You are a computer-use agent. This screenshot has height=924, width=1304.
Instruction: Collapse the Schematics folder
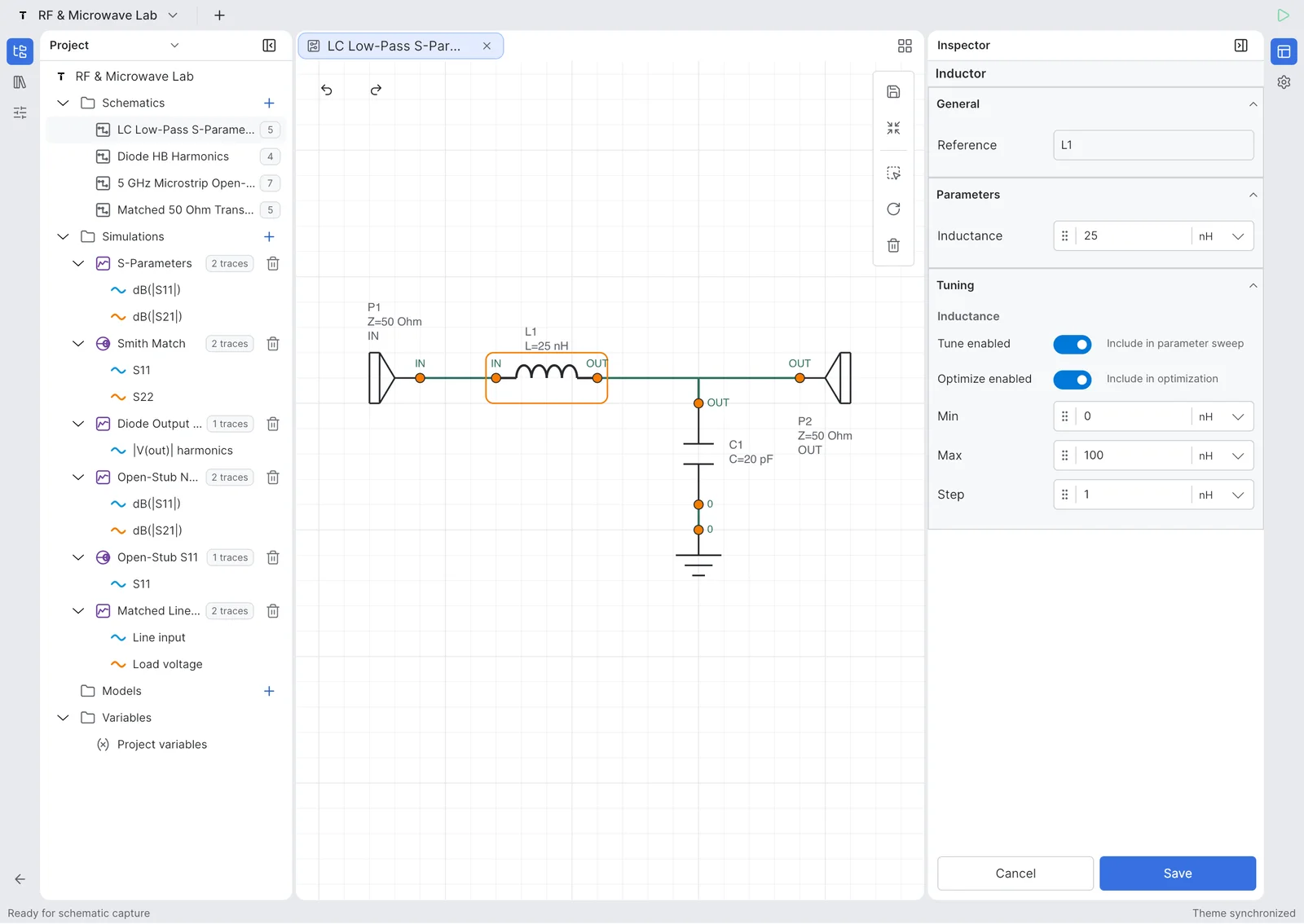(x=63, y=103)
